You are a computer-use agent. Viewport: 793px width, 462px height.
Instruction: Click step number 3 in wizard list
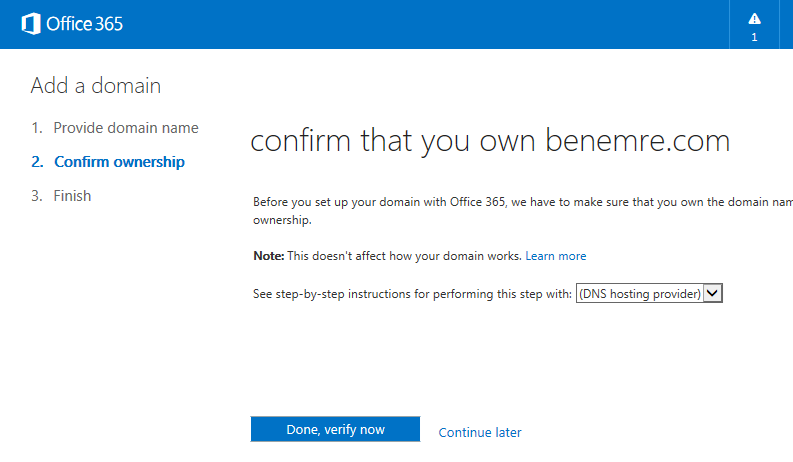(x=36, y=196)
